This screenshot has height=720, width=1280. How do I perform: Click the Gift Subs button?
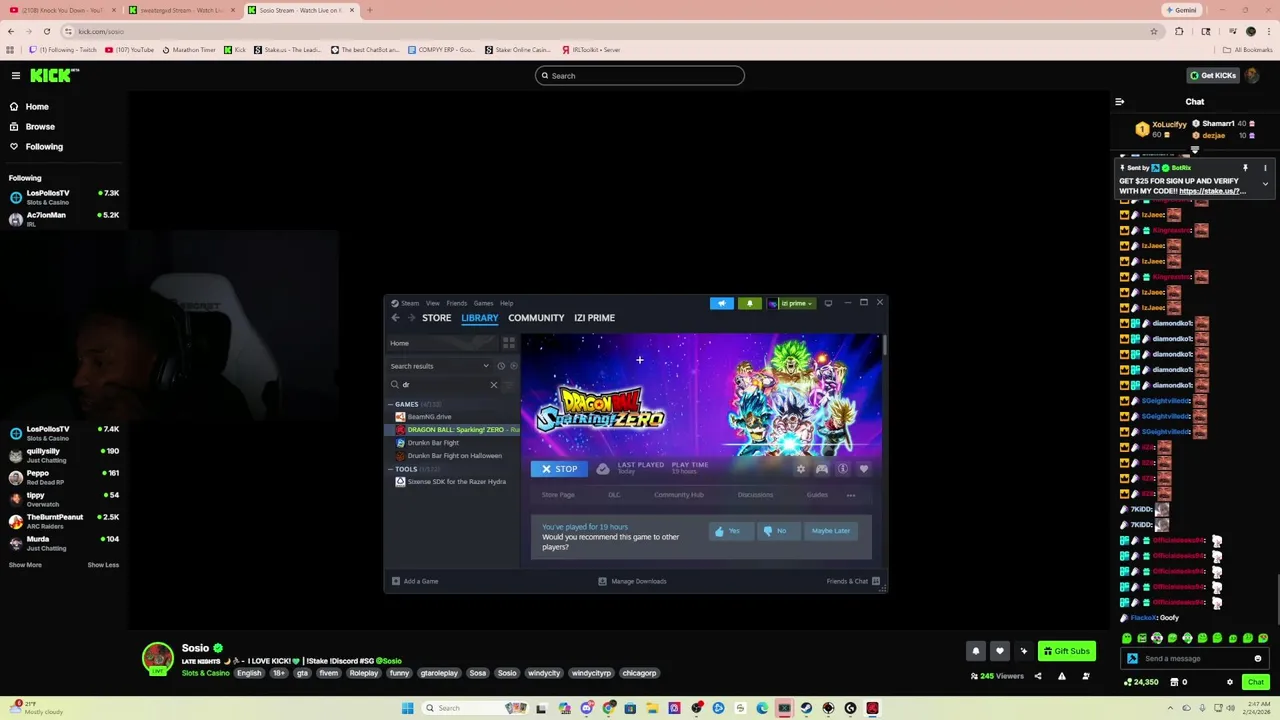[x=1066, y=651]
